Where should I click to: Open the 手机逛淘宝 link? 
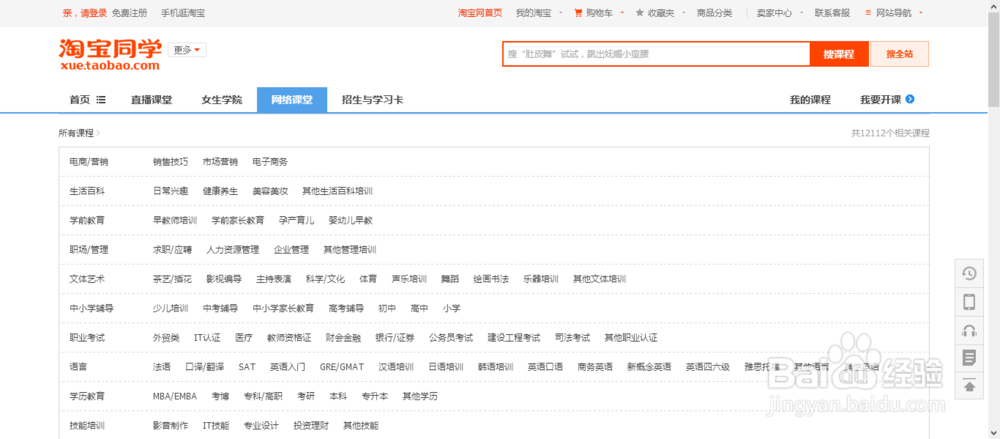[183, 13]
